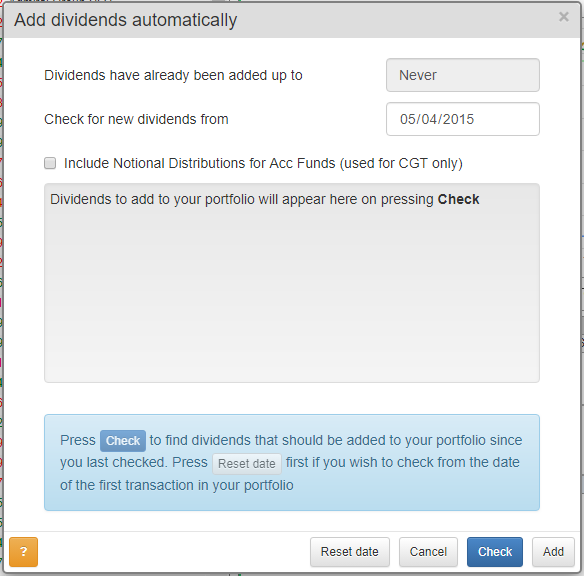Image resolution: width=584 pixels, height=576 pixels.
Task: Click the "of the first transaction in your portfolio" text
Action: click(177, 485)
